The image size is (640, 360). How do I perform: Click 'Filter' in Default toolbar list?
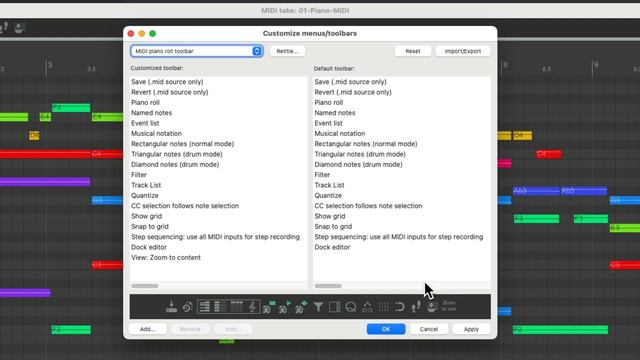click(322, 175)
